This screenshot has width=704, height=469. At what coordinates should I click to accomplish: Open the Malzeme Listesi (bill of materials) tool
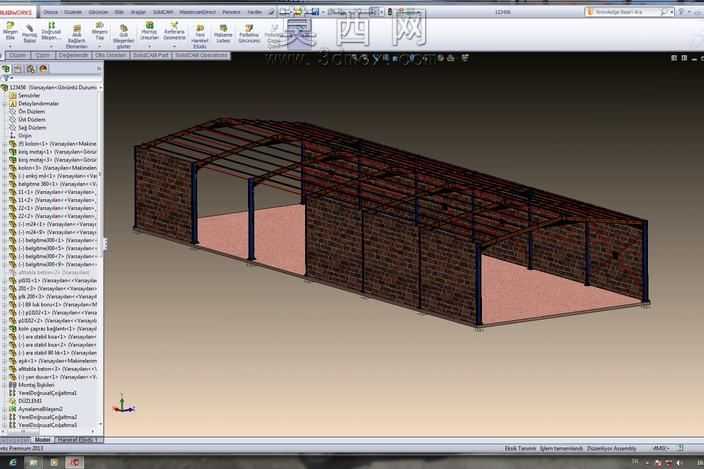tap(223, 34)
